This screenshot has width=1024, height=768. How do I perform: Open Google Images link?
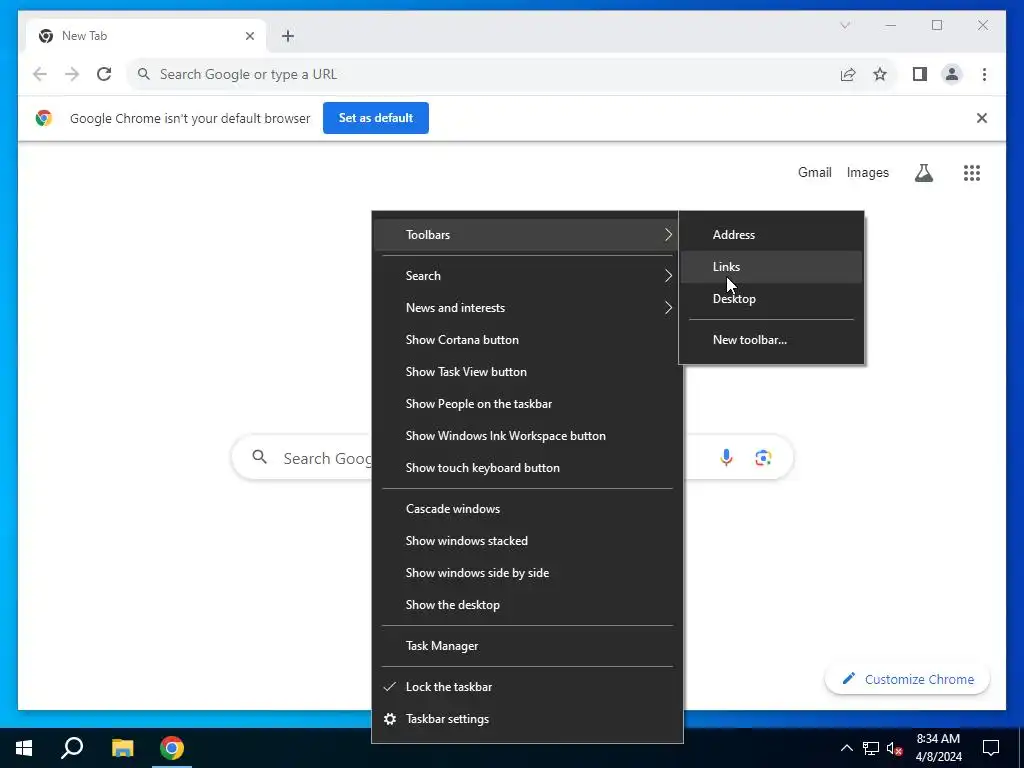click(867, 172)
